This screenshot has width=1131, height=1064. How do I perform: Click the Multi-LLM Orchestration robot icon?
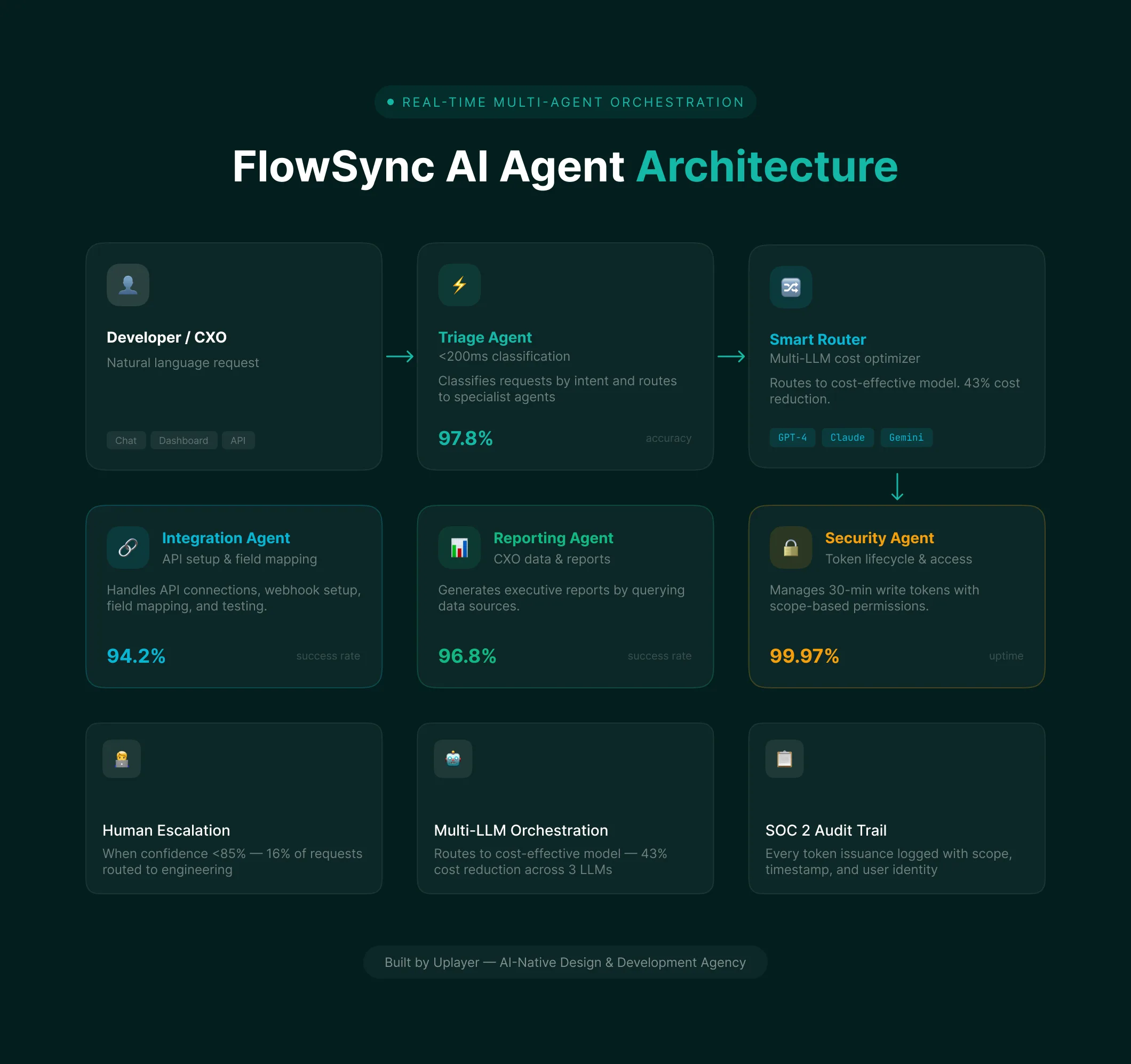tap(453, 758)
